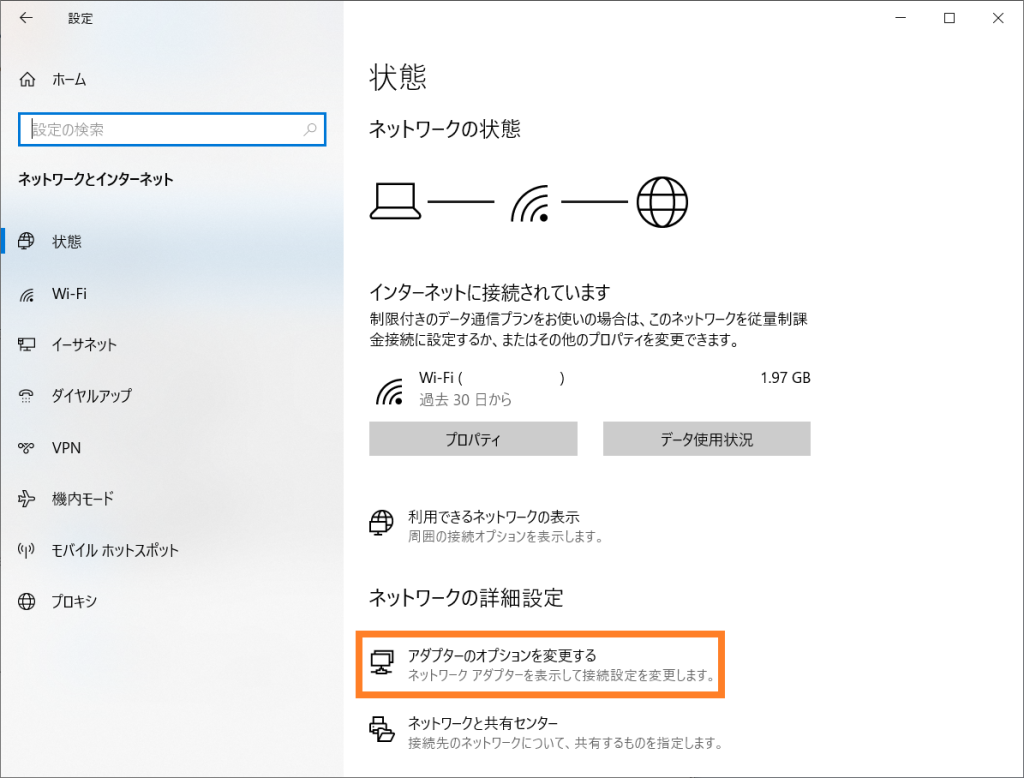Click the ダイヤルアップ phone icon in sidebar
This screenshot has width=1024, height=778.
[x=26, y=395]
